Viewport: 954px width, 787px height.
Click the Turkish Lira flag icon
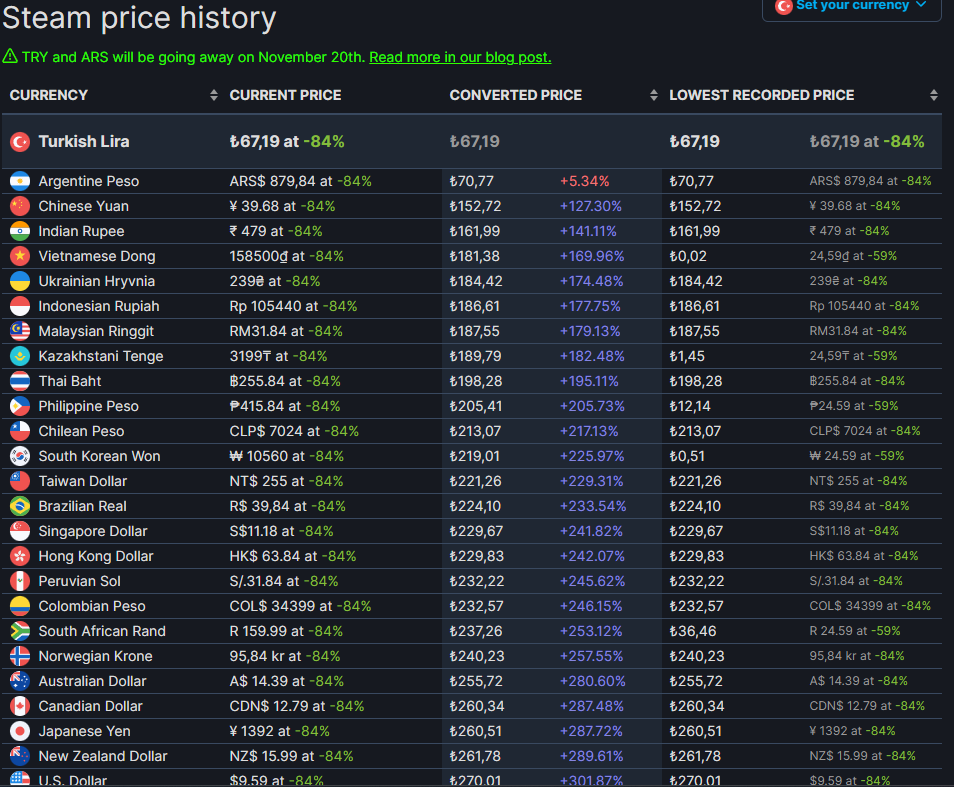click(20, 142)
